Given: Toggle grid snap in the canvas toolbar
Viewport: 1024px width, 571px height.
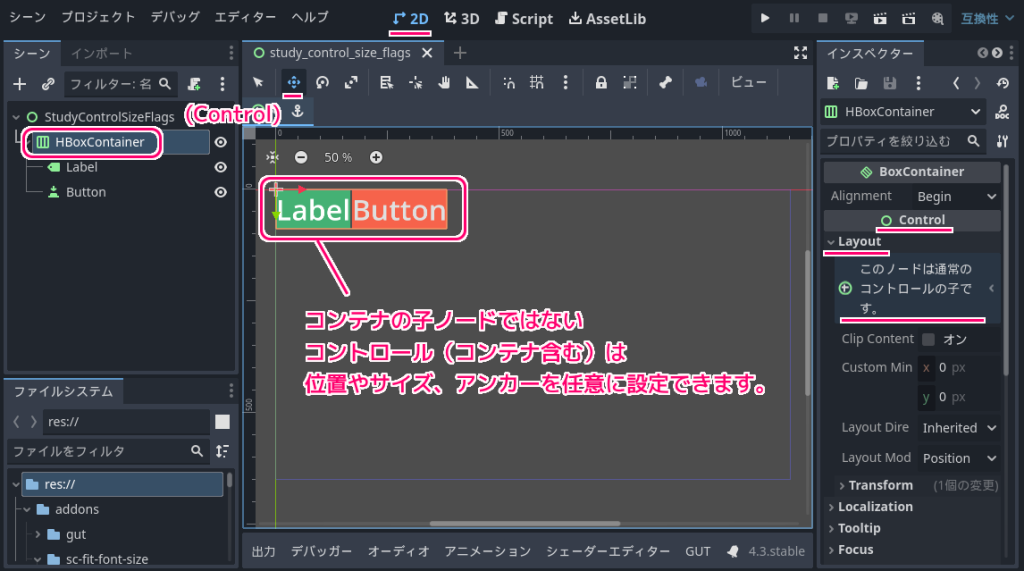Looking at the screenshot, I should click(537, 82).
